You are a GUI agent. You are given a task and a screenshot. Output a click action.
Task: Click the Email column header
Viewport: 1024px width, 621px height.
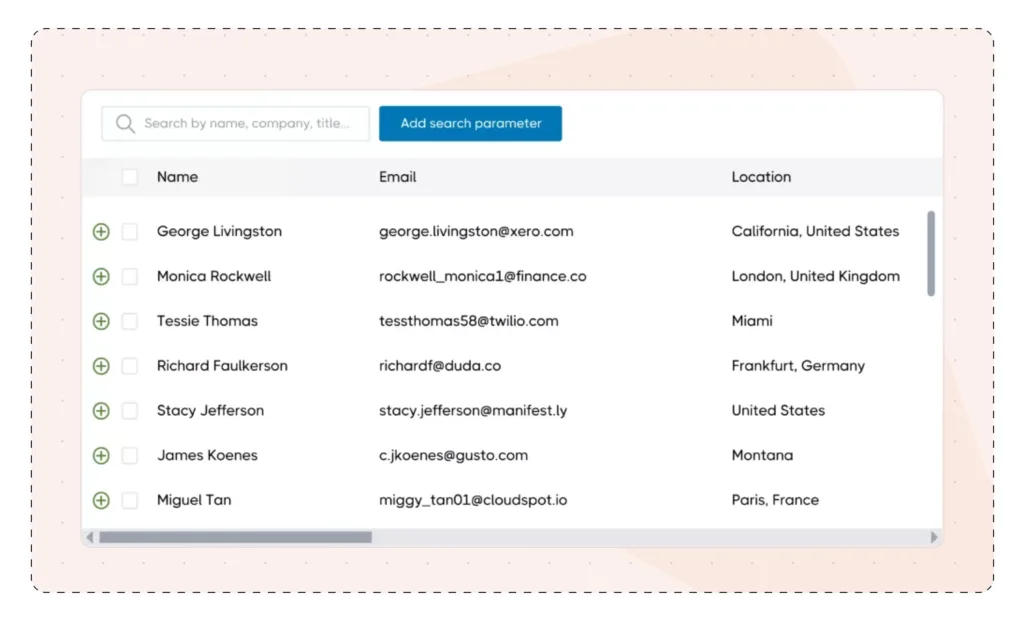397,177
